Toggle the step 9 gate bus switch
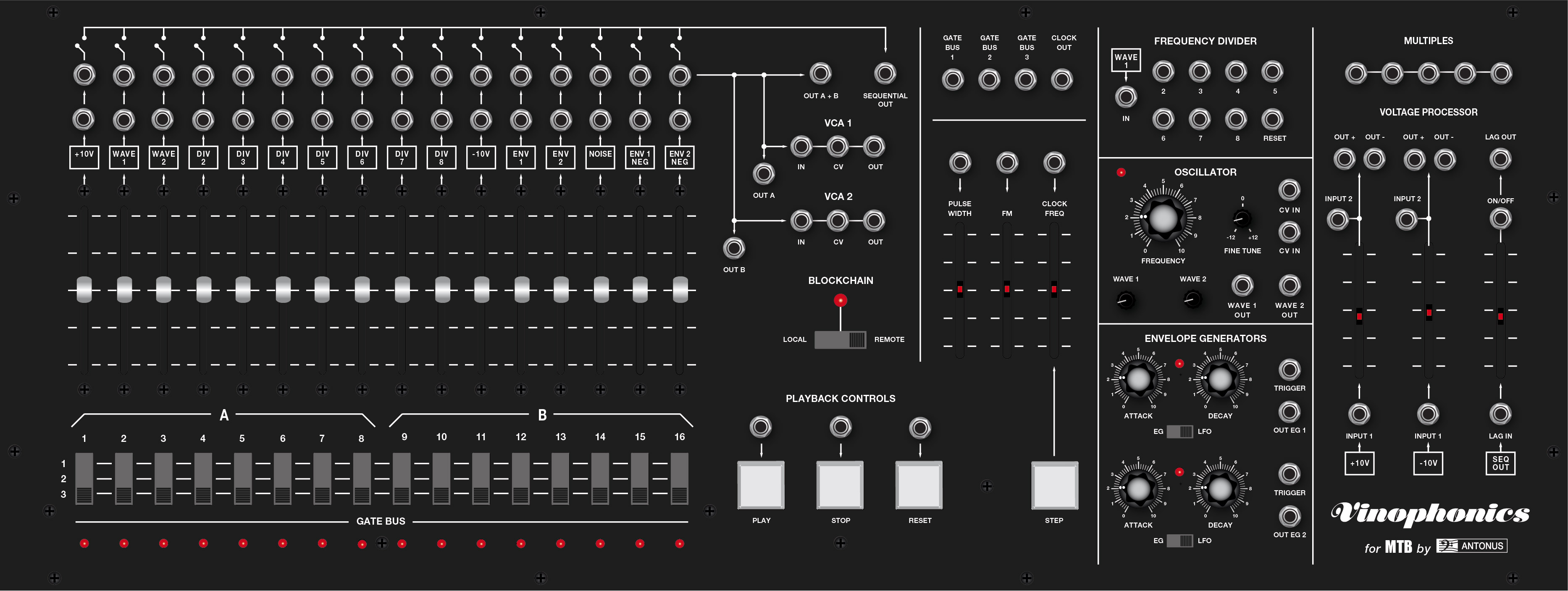This screenshot has height=591, width=1568. pos(402,478)
